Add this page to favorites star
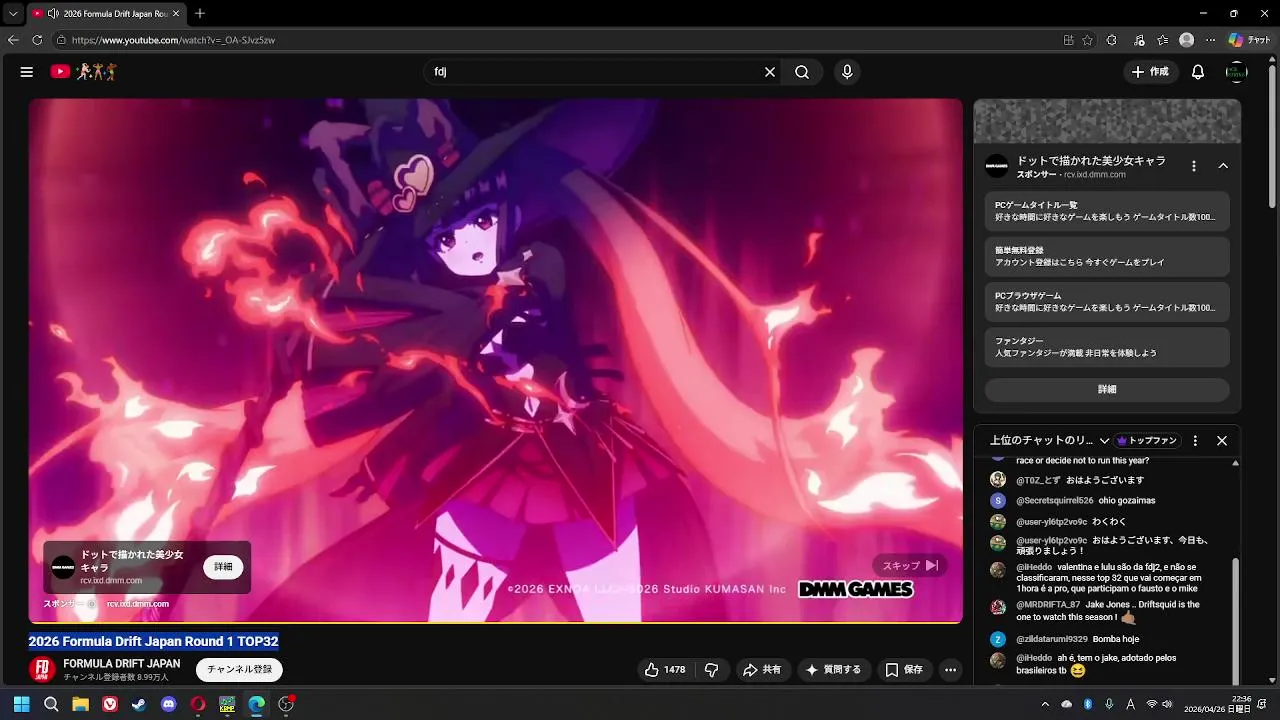 point(1087,40)
